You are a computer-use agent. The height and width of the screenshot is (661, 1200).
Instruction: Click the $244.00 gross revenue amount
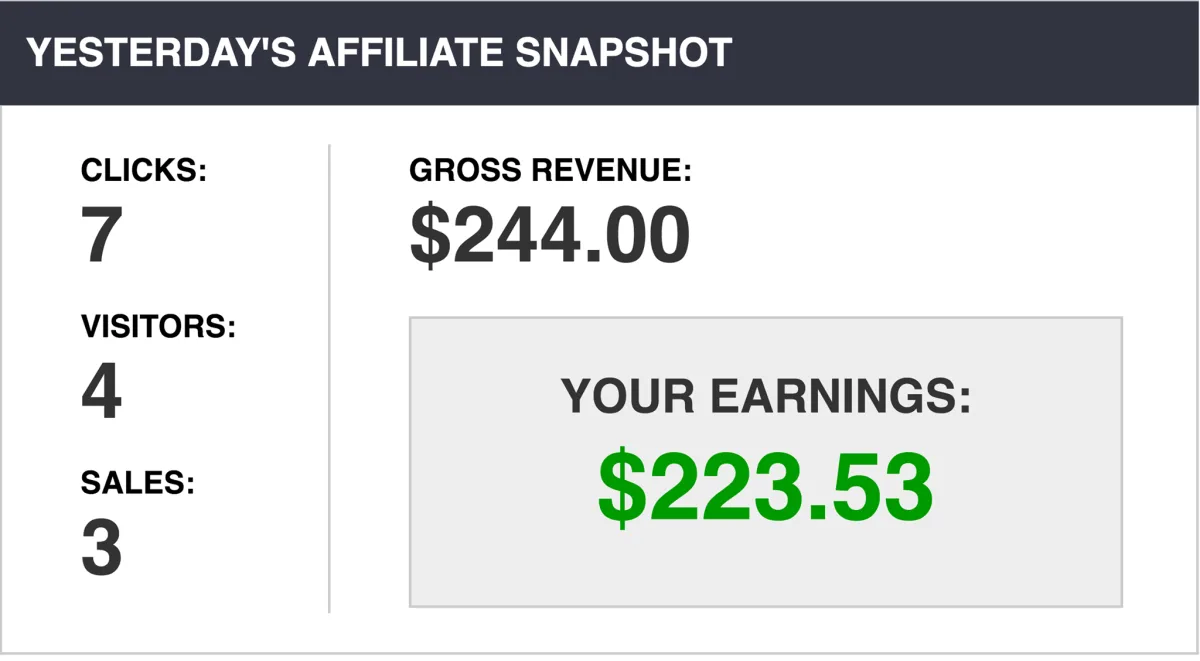(x=550, y=236)
